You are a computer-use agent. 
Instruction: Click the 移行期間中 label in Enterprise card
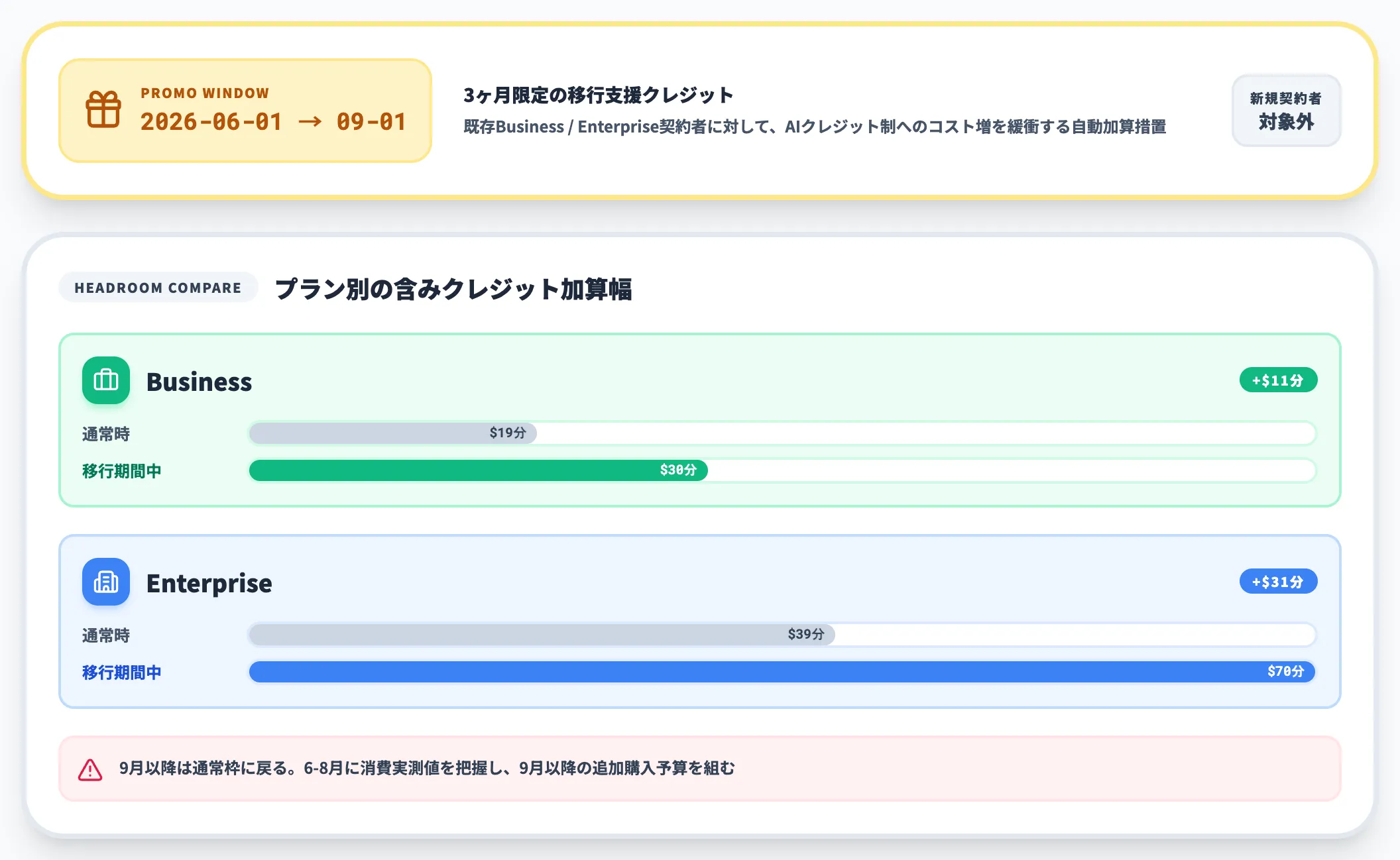pos(122,672)
